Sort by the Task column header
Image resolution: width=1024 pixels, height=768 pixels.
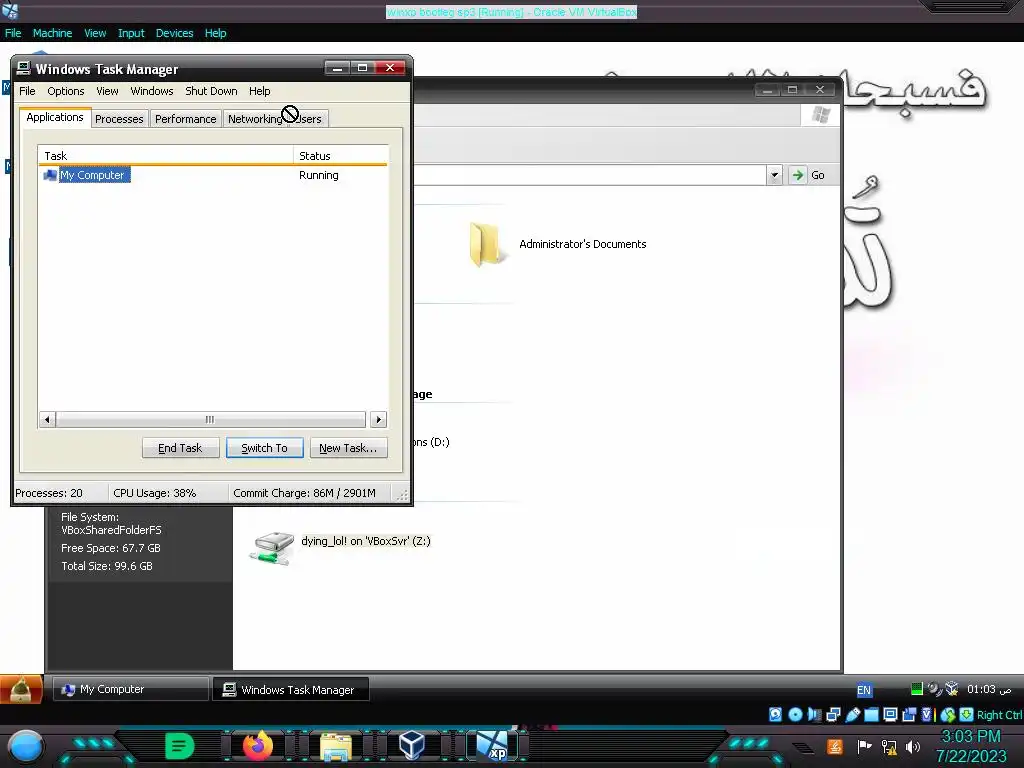(166, 155)
